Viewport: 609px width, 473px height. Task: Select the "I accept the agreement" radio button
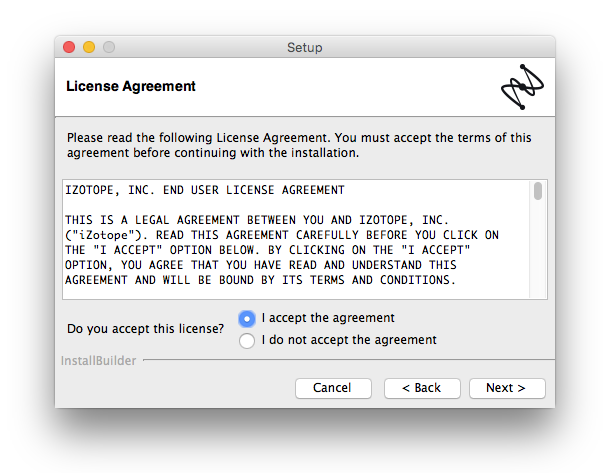pos(247,318)
